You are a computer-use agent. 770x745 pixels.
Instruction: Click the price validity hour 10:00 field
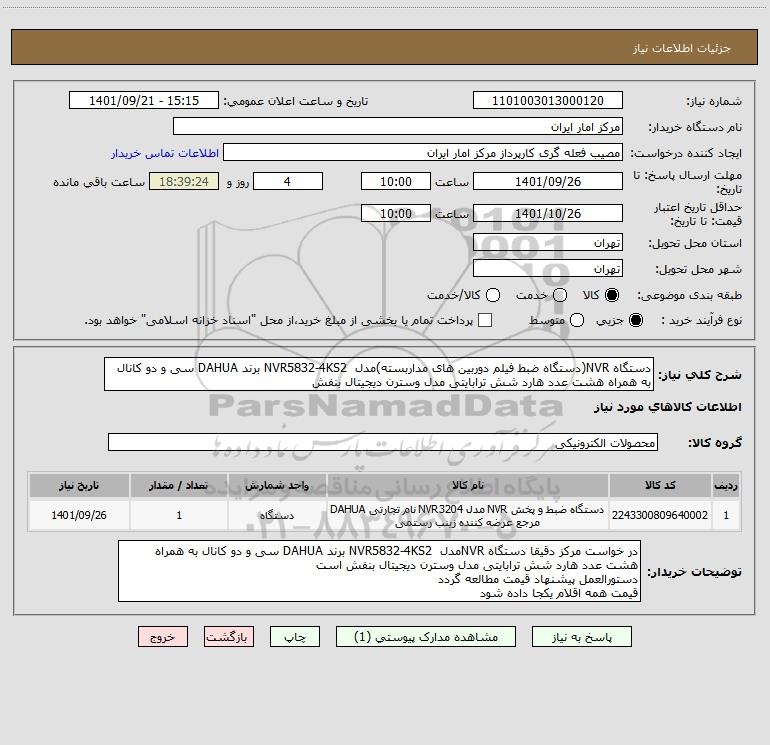pos(396,213)
